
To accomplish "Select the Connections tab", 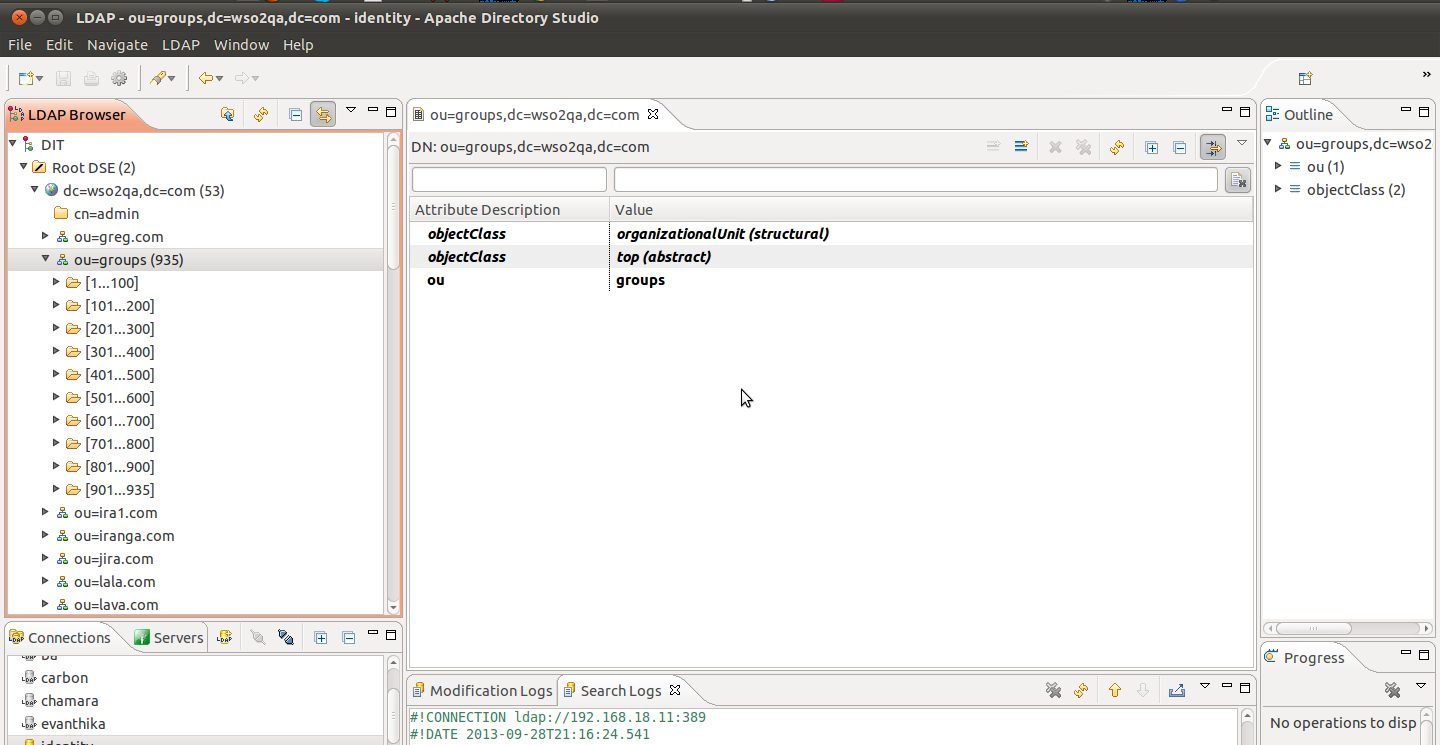I will tap(60, 637).
